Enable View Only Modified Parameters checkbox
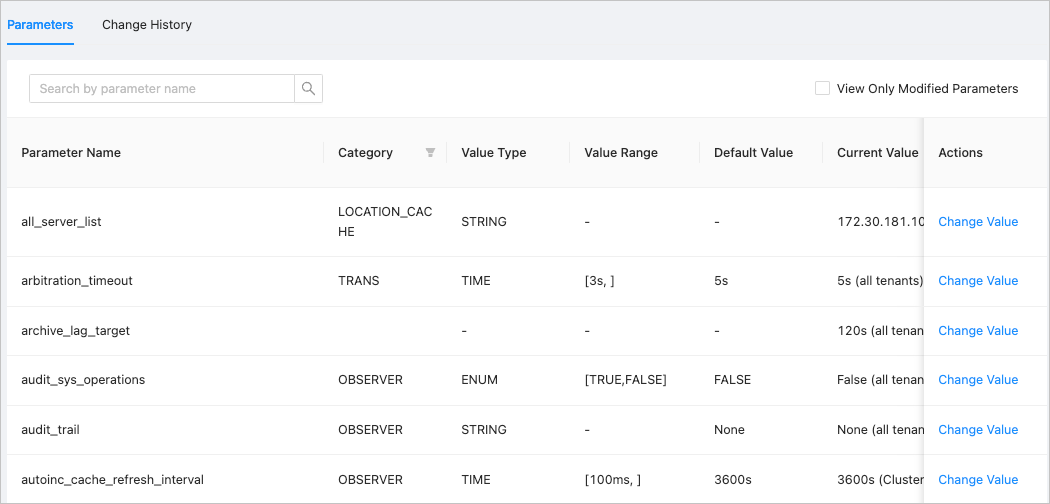Viewport: 1050px width, 504px height. [822, 89]
